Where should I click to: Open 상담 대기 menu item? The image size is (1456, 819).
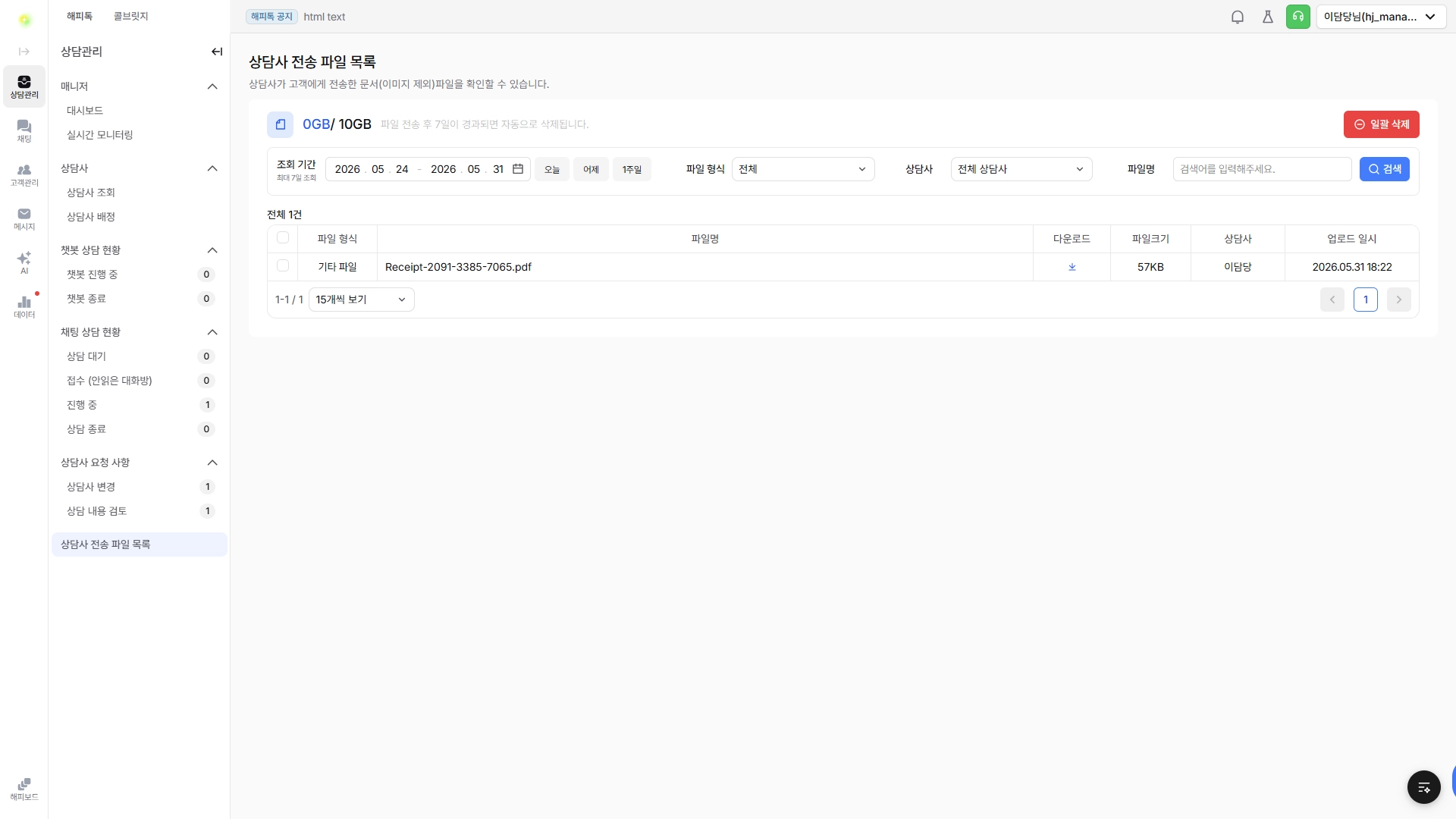click(140, 356)
